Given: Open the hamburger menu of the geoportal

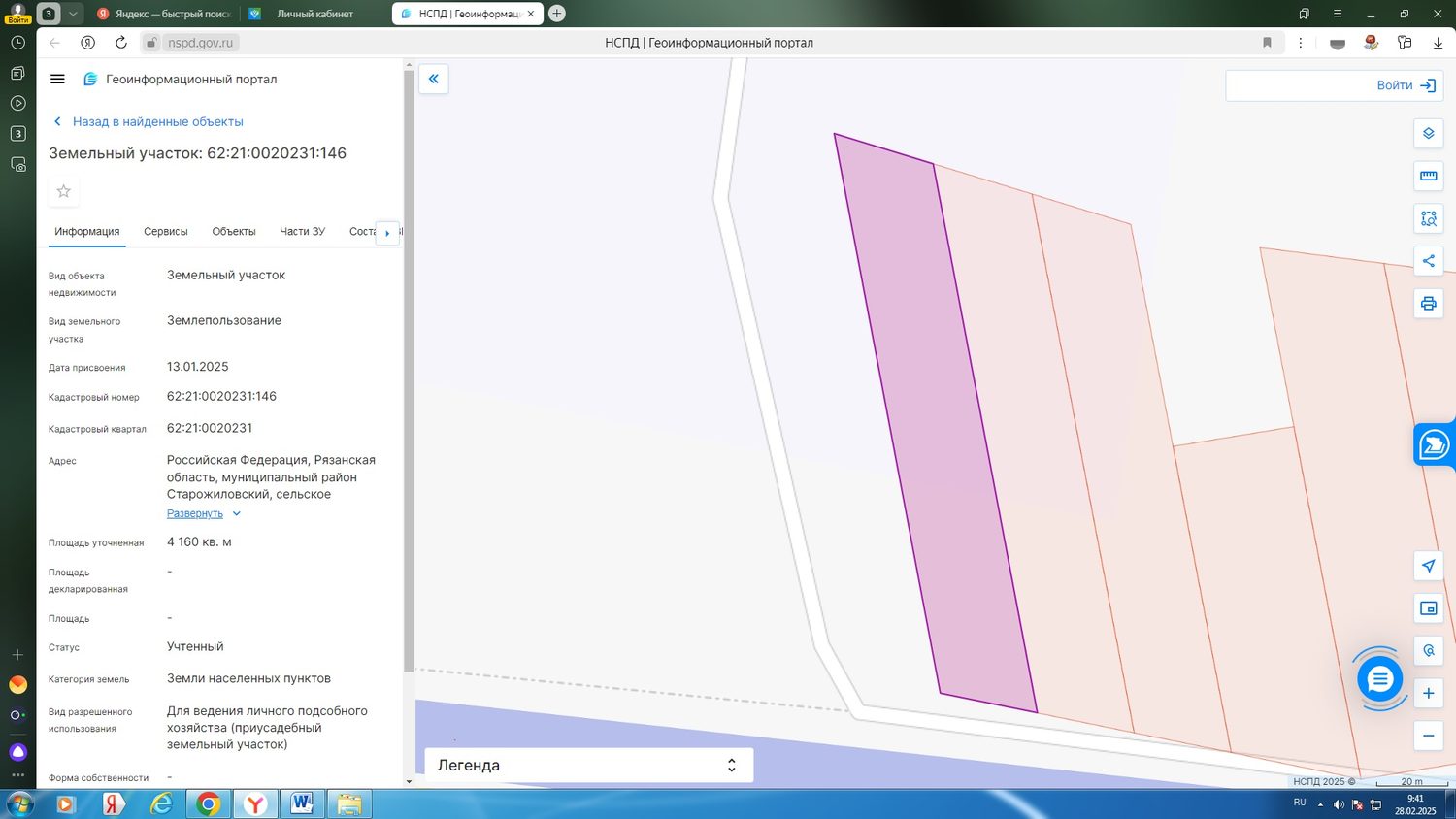Looking at the screenshot, I should [x=57, y=80].
